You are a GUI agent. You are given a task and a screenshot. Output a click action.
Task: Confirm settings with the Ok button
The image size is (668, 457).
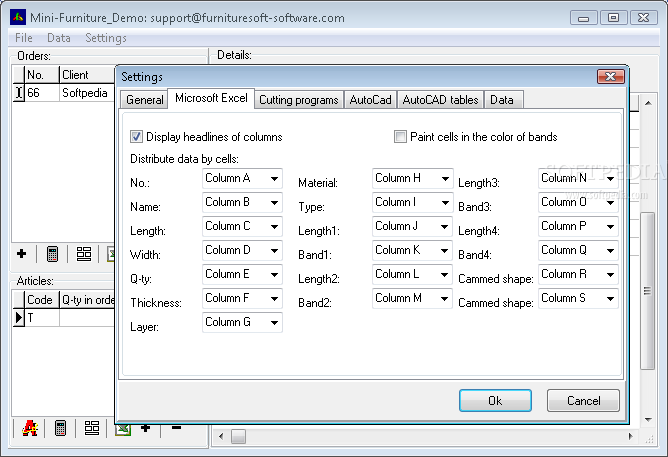point(495,400)
